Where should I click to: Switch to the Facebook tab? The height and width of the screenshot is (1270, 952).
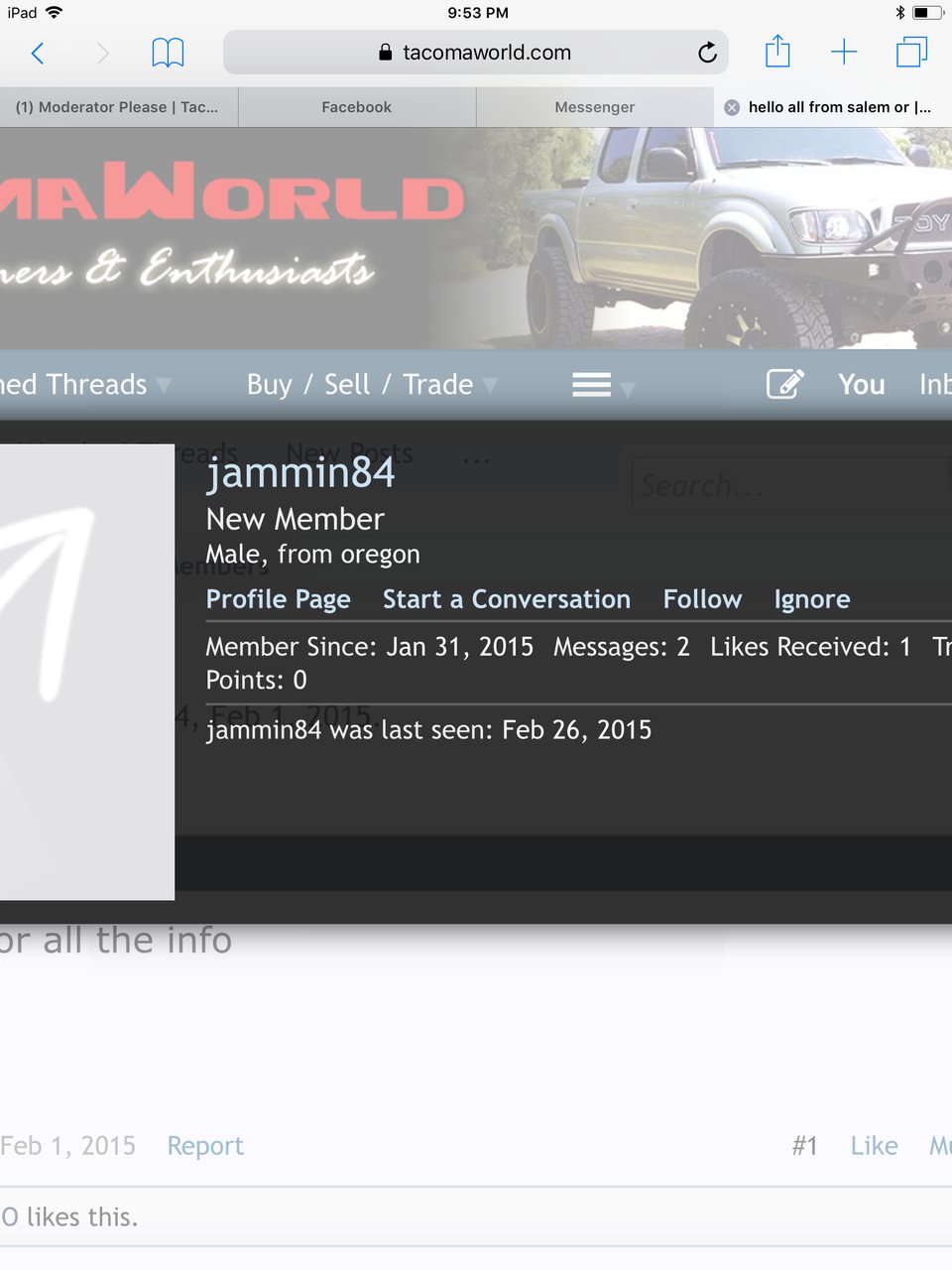pyautogui.click(x=357, y=107)
